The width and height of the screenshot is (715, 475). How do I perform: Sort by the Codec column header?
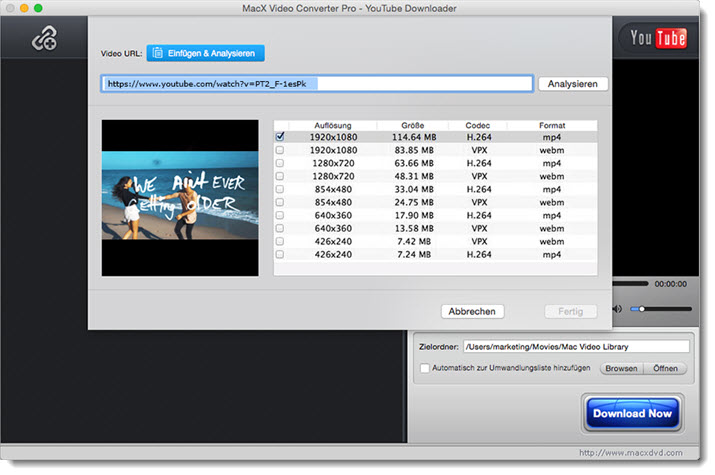tap(477, 125)
